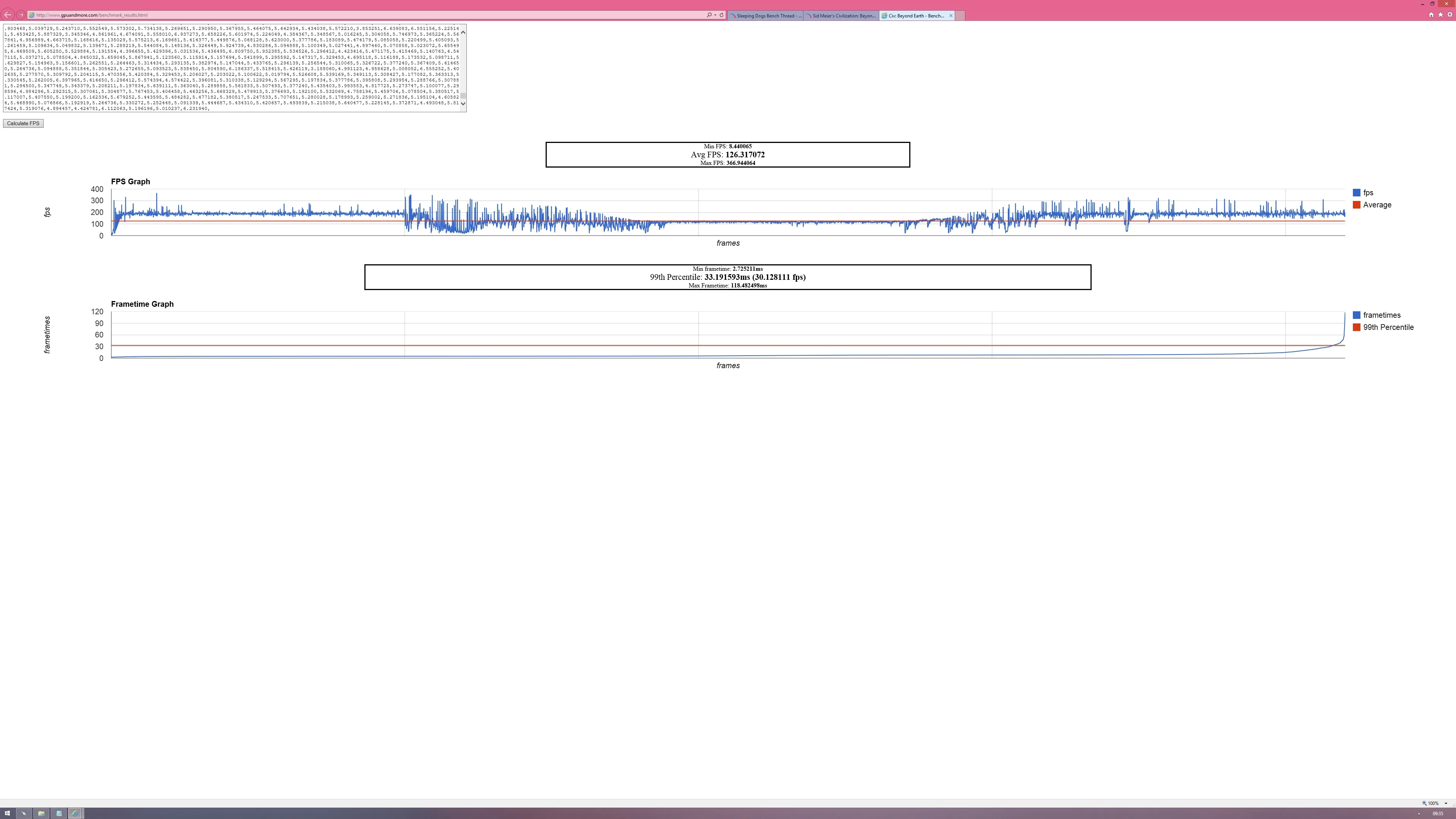The image size is (1456, 819).
Task: Open the browser Home icon
Action: coord(1431,15)
